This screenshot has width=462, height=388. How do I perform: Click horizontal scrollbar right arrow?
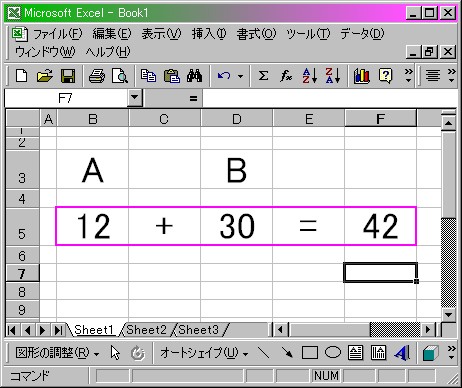coord(428,330)
